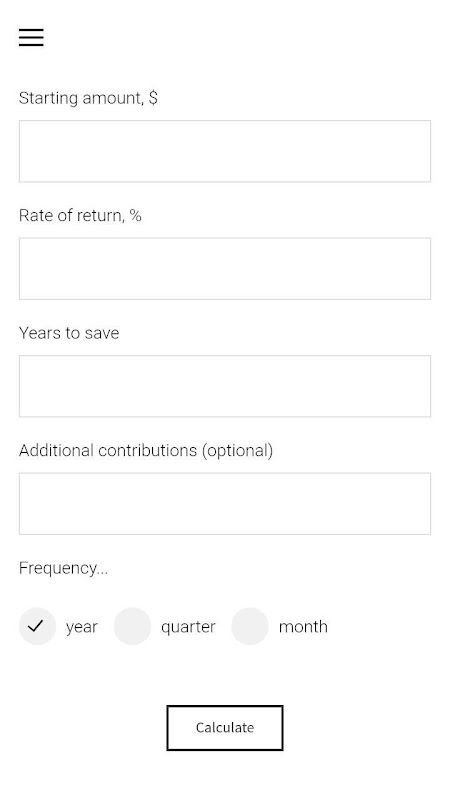450x800 pixels.
Task: Click the "quarter" text label
Action: click(188, 627)
